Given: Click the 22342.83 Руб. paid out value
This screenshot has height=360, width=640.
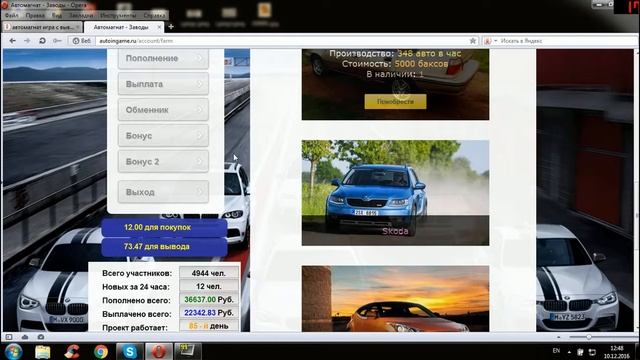Looking at the screenshot, I should click(209, 313).
